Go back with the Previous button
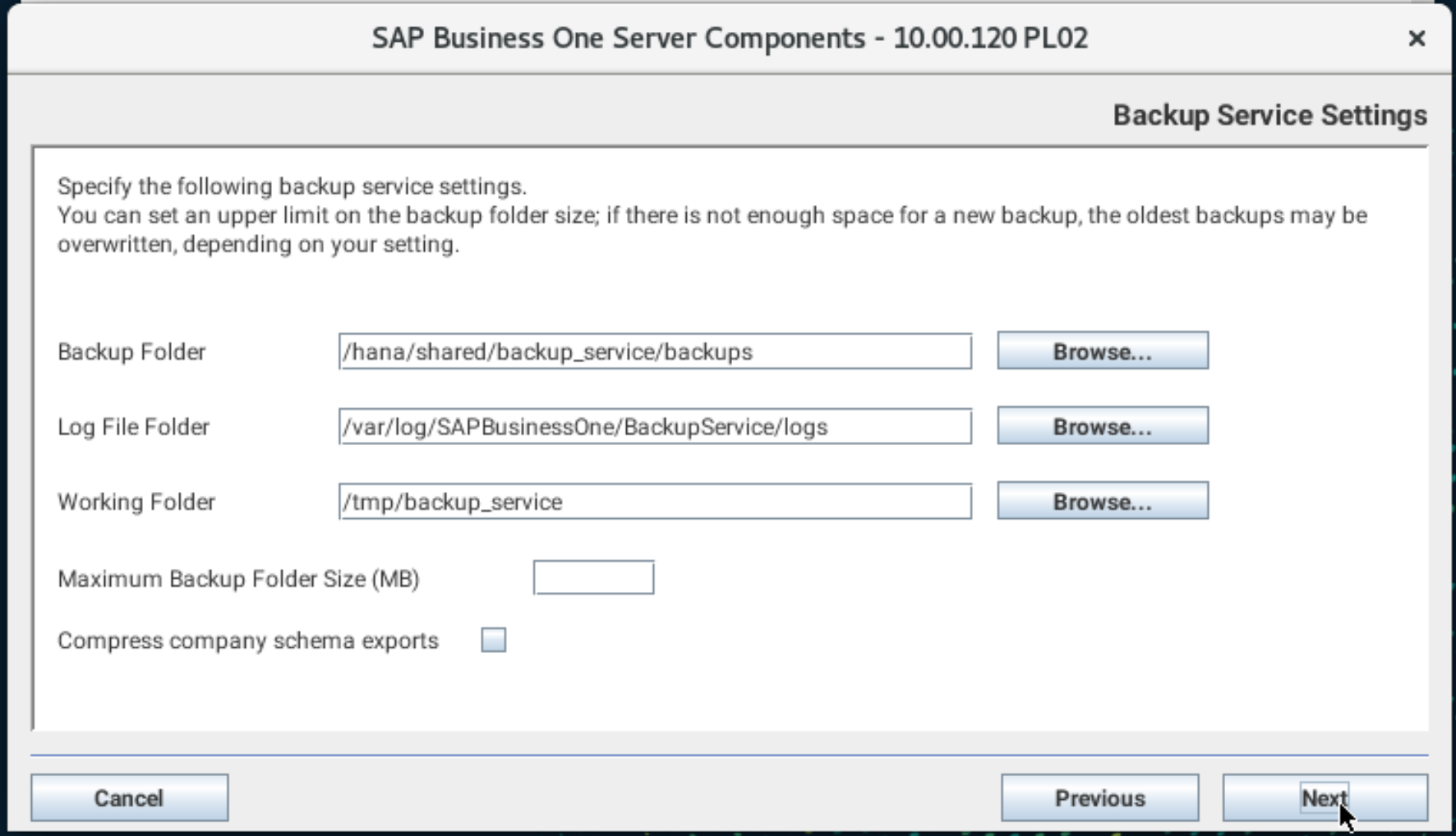The image size is (1456, 836). (1099, 797)
